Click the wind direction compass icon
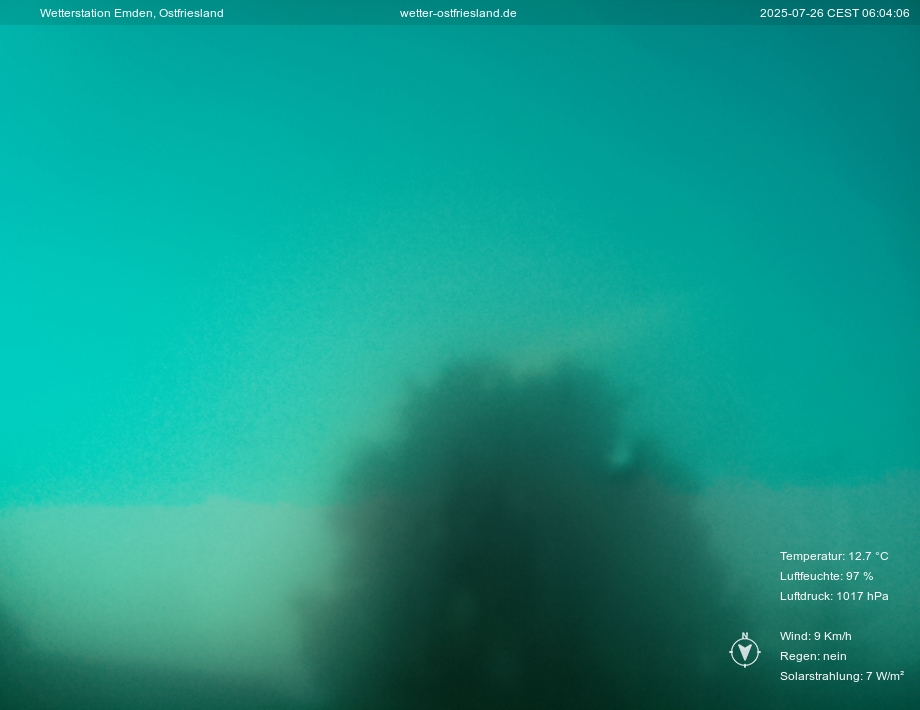Image resolution: width=920 pixels, height=710 pixels. click(x=745, y=650)
